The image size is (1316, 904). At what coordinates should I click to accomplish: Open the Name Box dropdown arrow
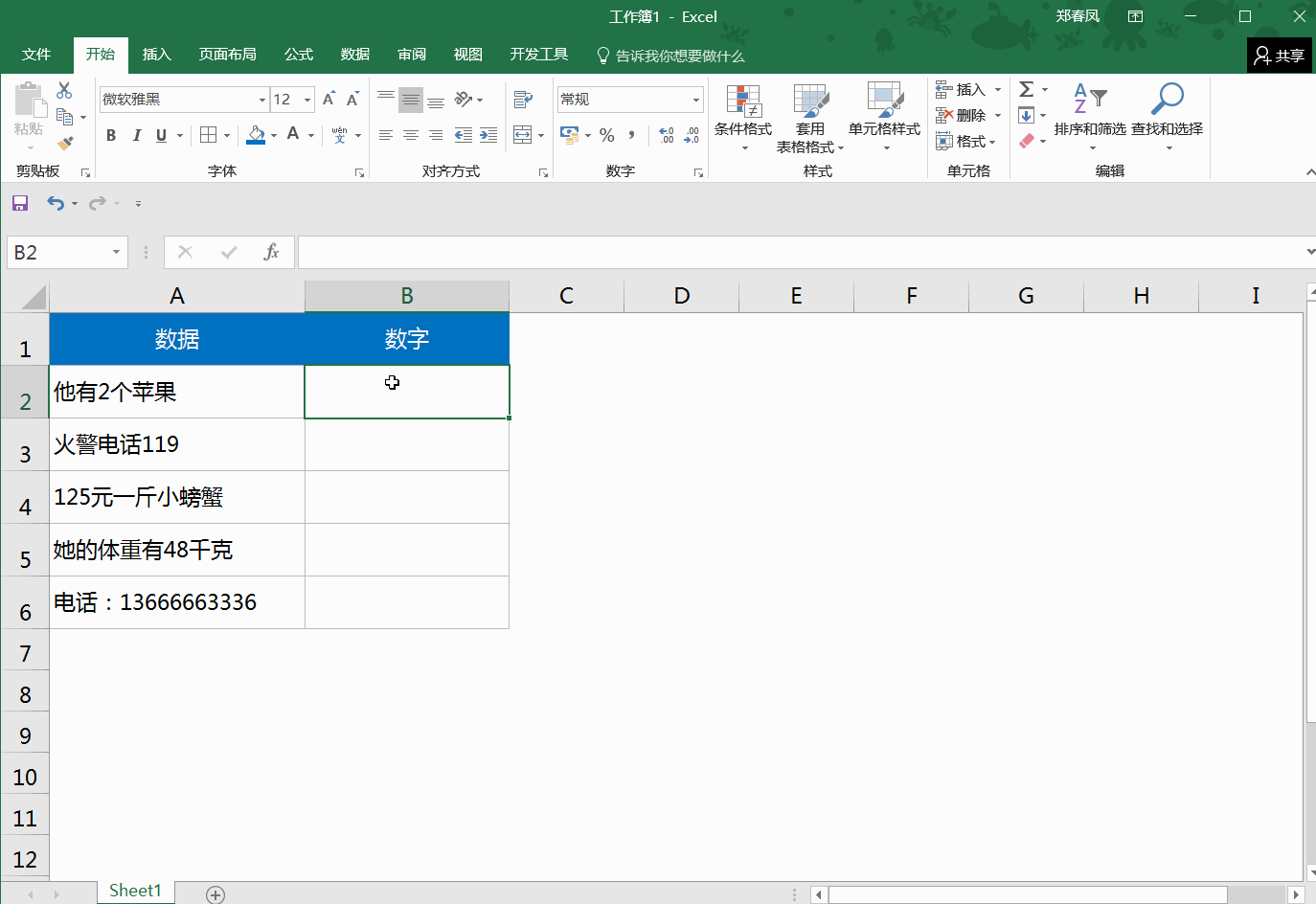click(x=116, y=252)
